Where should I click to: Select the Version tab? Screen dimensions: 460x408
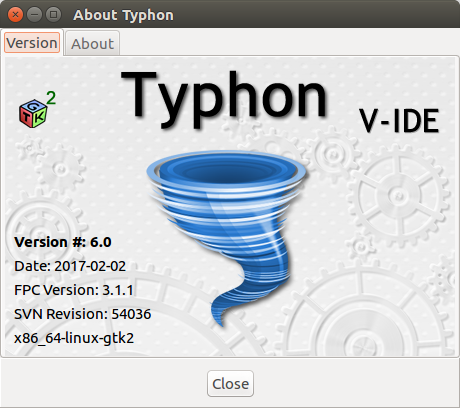pyautogui.click(x=32, y=43)
